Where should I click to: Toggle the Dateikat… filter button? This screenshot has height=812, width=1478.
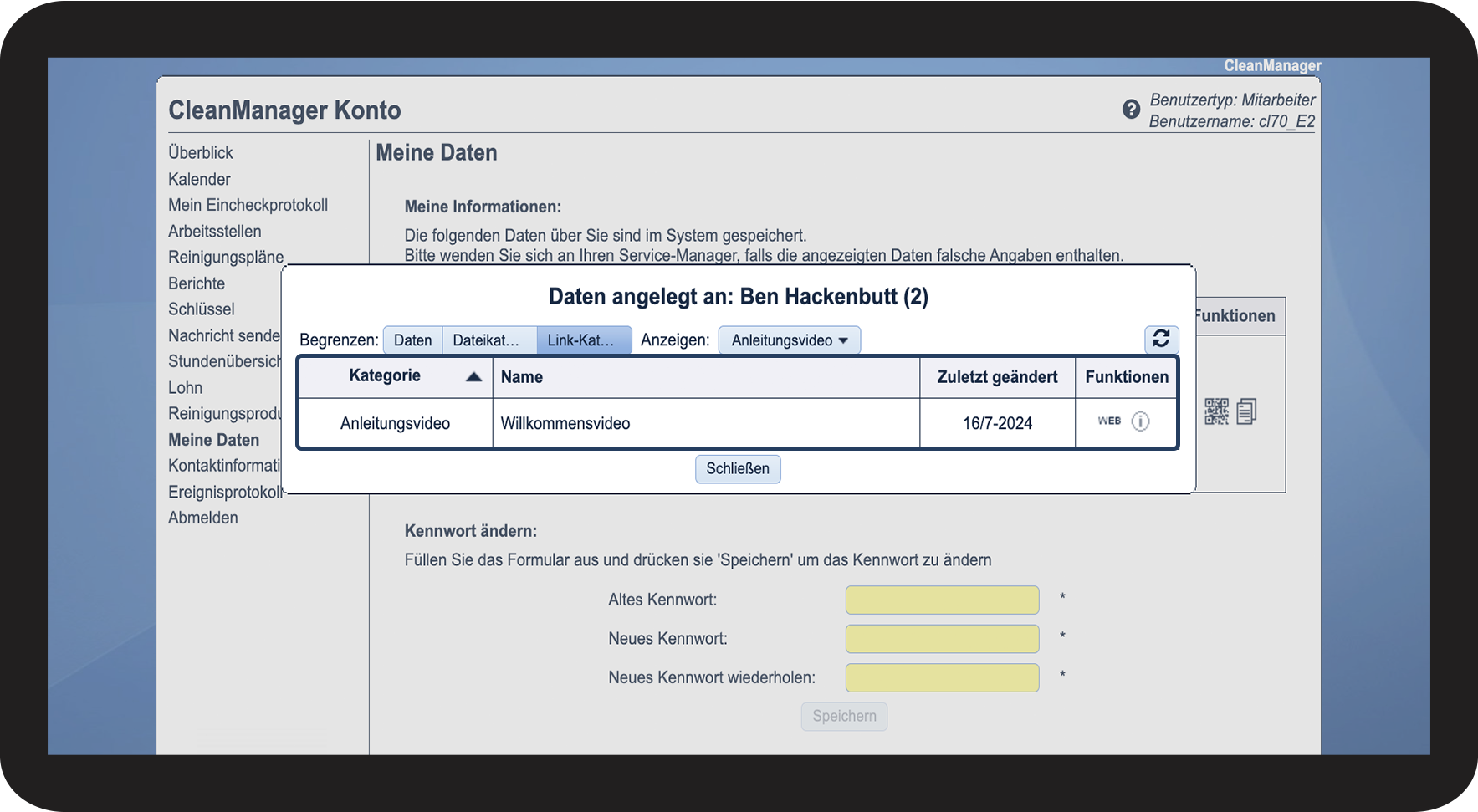click(488, 340)
